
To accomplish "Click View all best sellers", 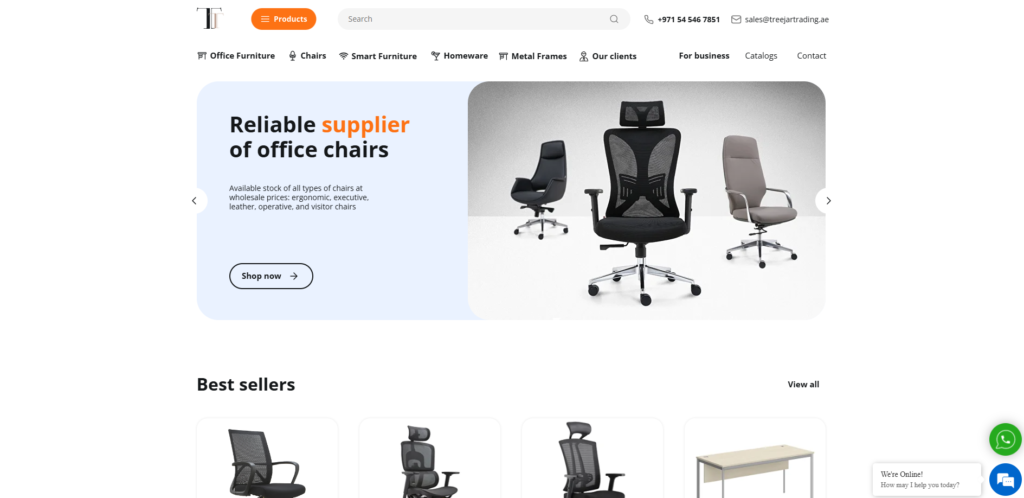I will [x=803, y=384].
